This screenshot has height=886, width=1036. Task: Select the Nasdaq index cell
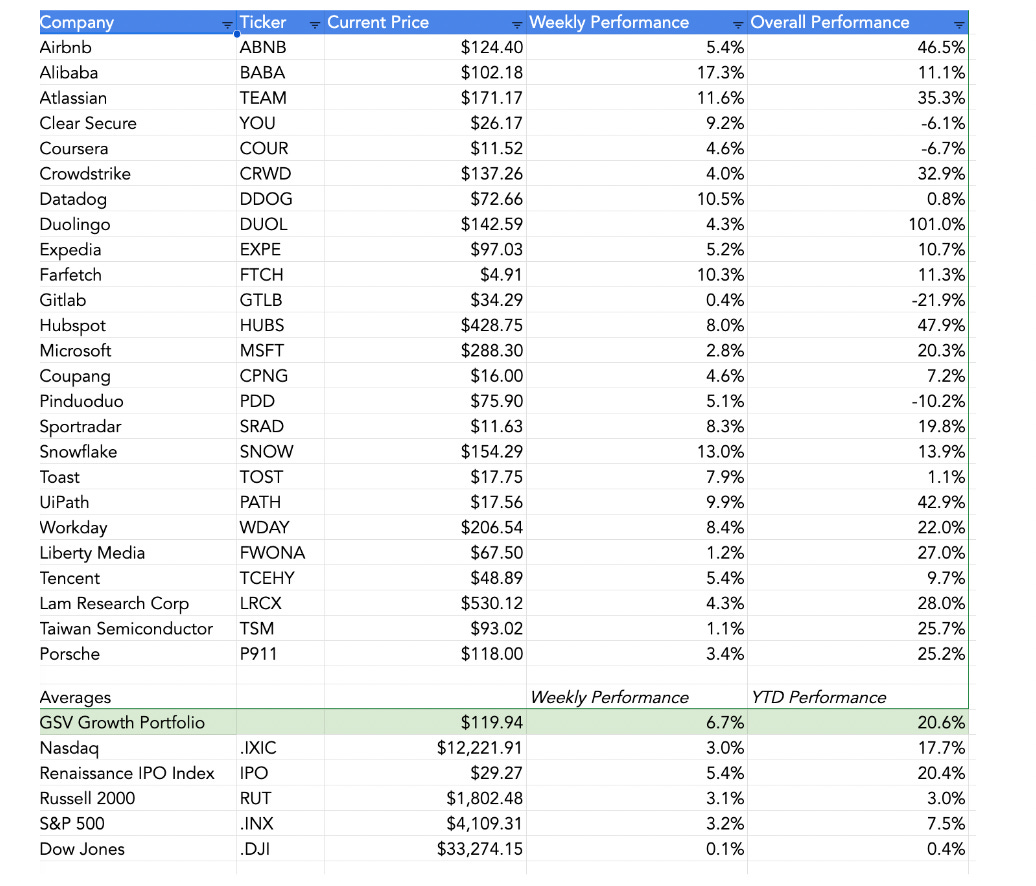pos(137,748)
